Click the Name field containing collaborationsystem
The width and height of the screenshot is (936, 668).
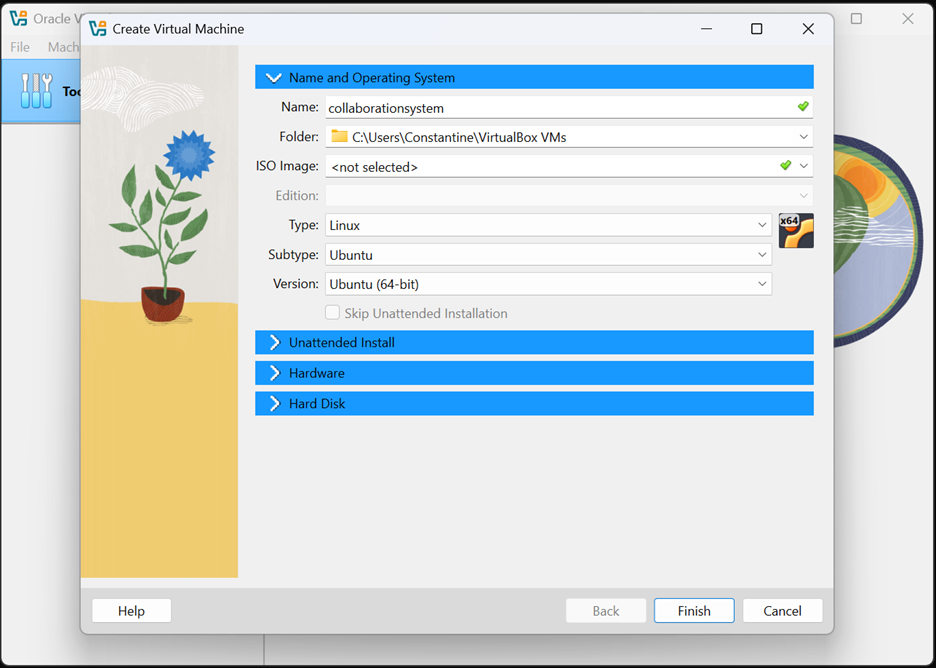click(x=569, y=107)
